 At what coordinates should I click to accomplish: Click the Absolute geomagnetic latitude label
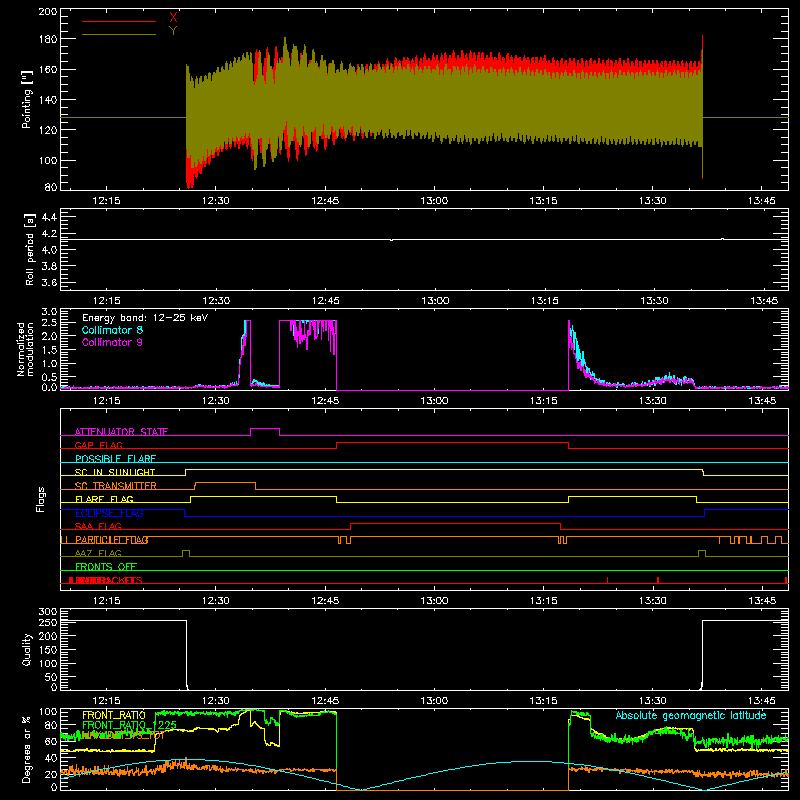691,715
